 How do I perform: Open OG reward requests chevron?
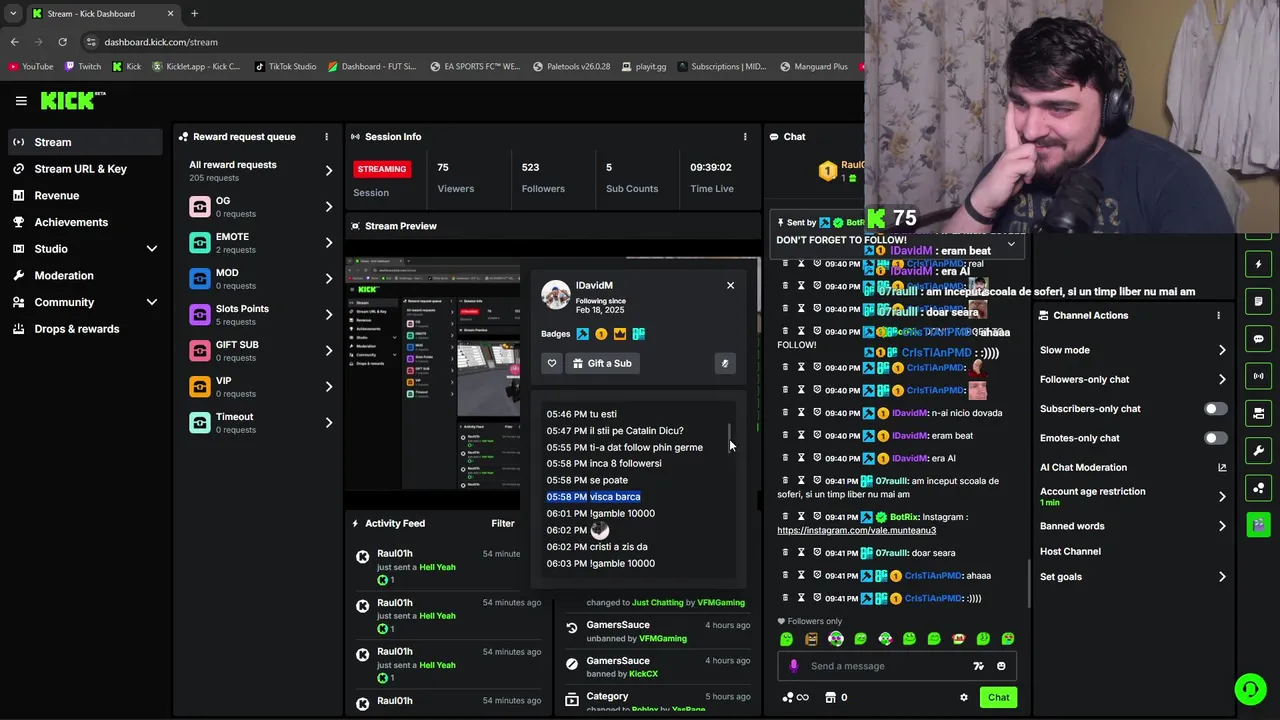[328, 207]
